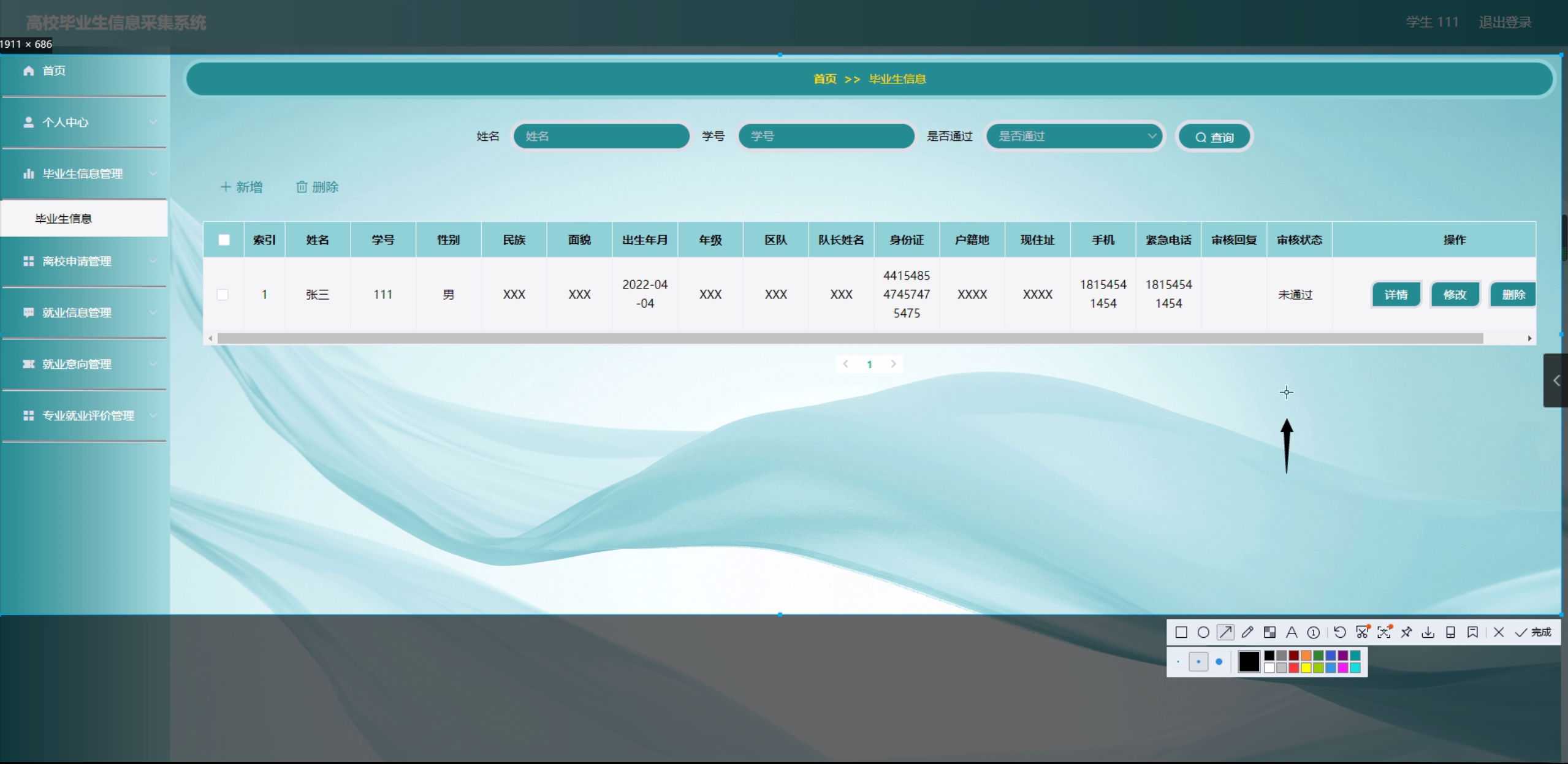Viewport: 1568px width, 764px height.
Task: Select the mosaic blur tool
Action: 1269,632
